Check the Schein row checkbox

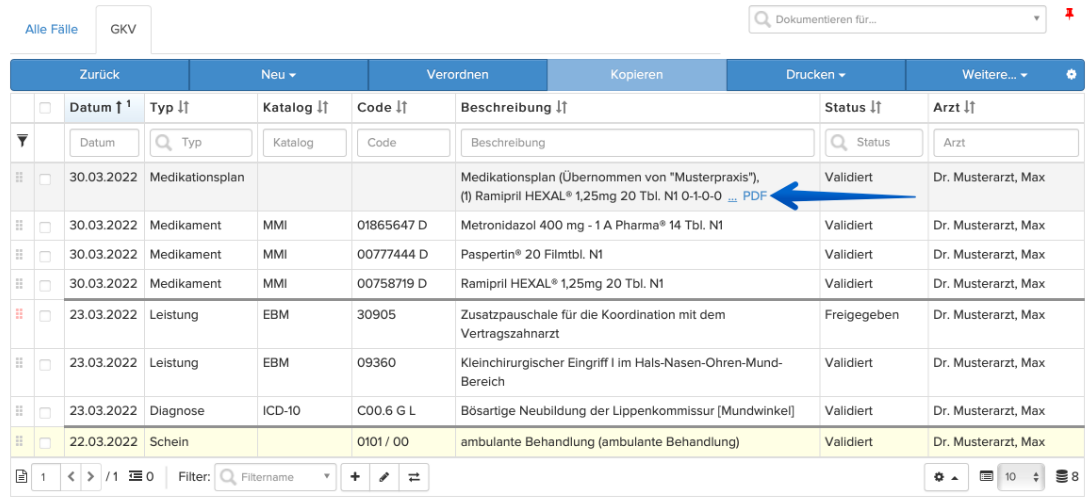pyautogui.click(x=45, y=443)
